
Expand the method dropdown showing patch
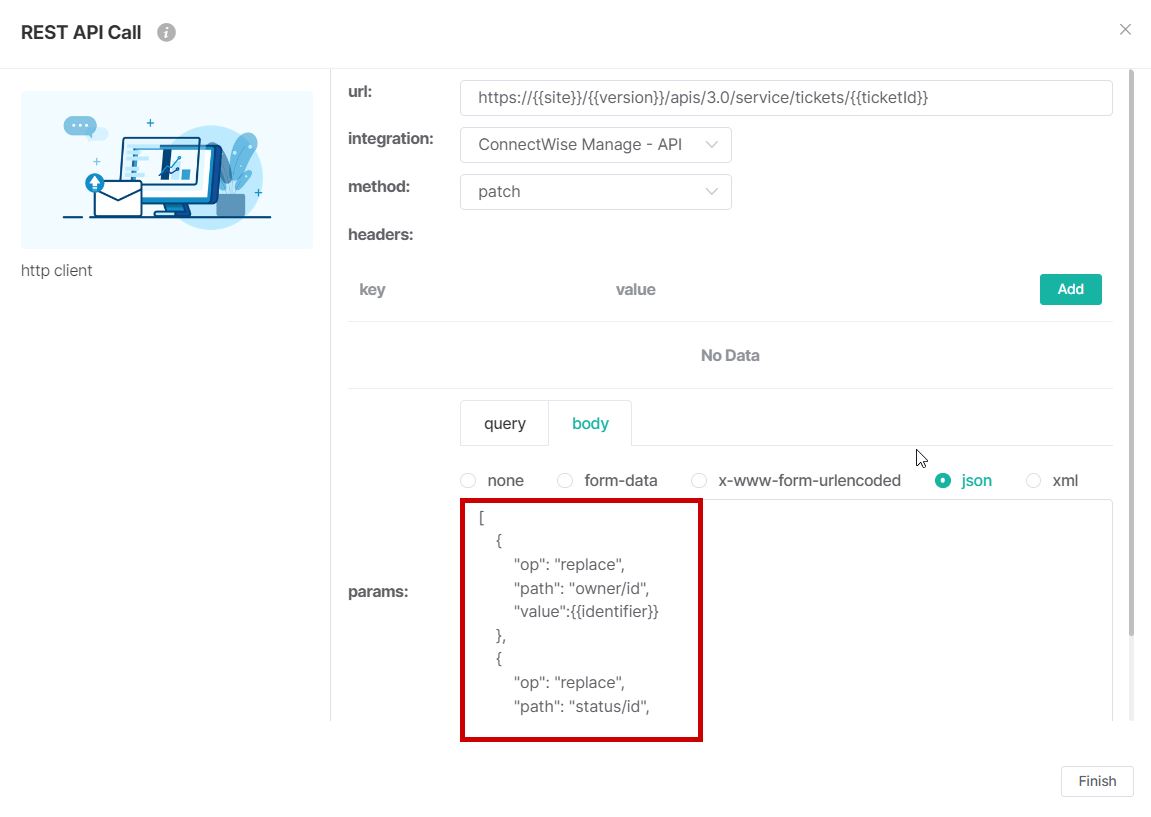pyautogui.click(x=595, y=192)
